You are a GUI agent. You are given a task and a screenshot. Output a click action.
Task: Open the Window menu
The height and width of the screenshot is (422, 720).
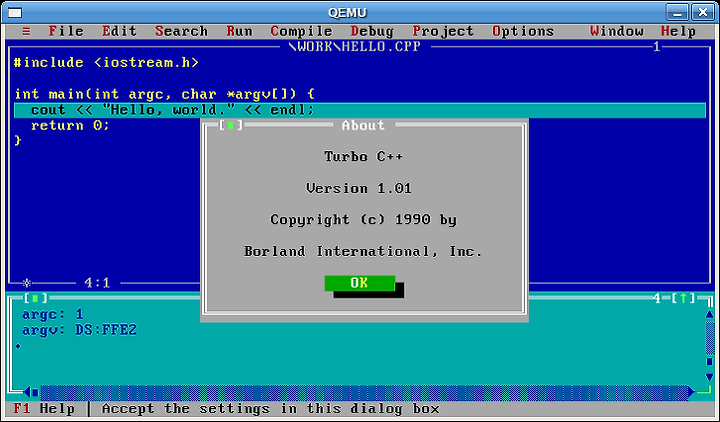click(x=617, y=31)
